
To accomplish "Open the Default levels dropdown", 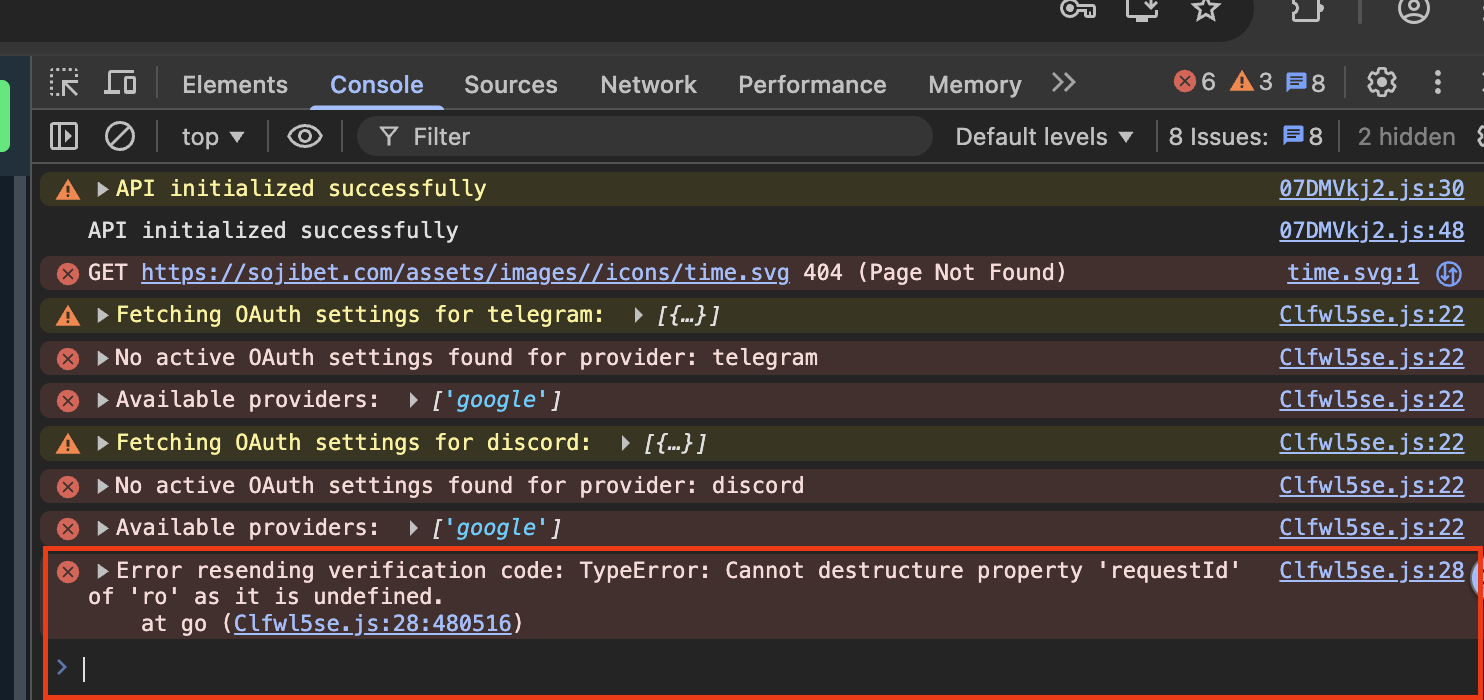I will pyautogui.click(x=1044, y=137).
